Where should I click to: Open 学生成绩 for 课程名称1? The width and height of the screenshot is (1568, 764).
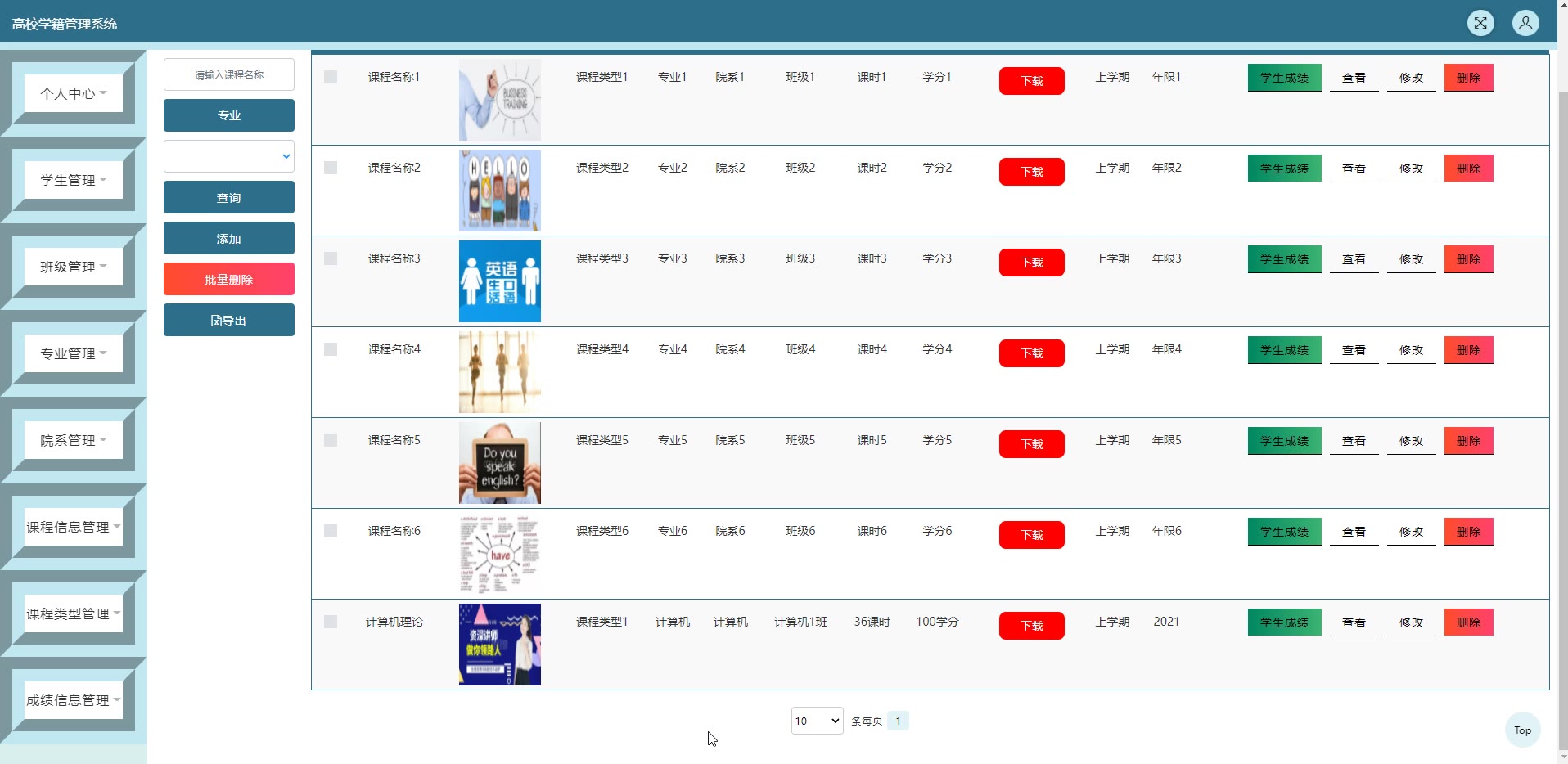[x=1285, y=78]
